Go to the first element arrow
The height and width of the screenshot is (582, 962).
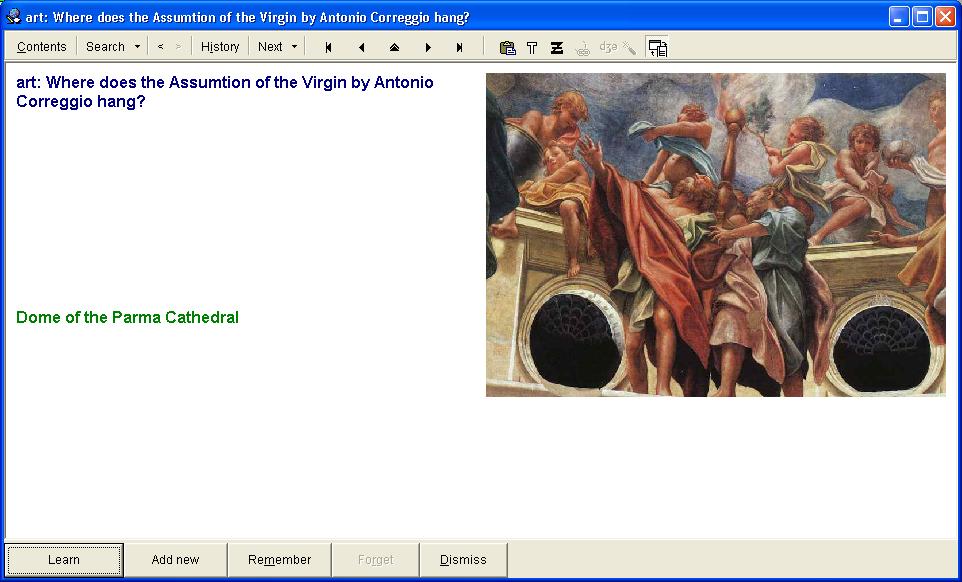pyautogui.click(x=328, y=47)
